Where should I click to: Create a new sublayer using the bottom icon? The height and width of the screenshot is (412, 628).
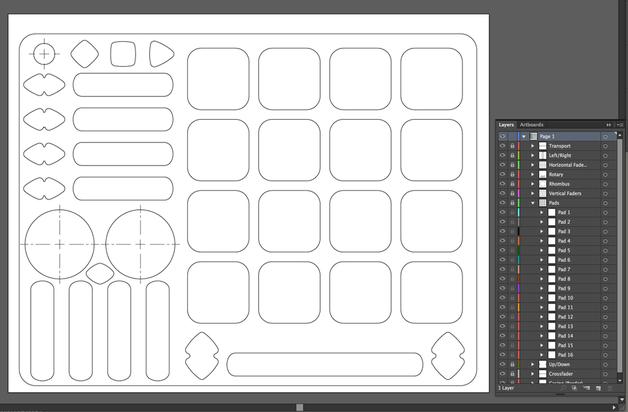587,388
